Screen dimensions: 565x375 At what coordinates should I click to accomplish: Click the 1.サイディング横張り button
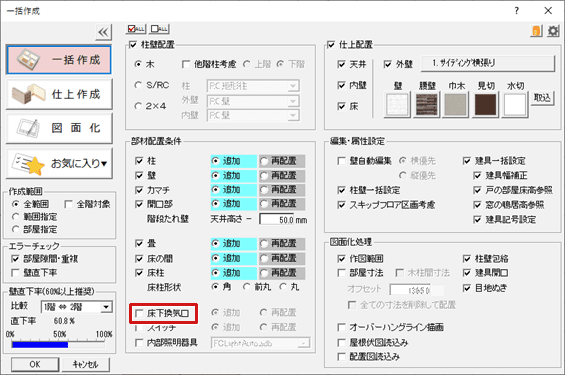(488, 63)
